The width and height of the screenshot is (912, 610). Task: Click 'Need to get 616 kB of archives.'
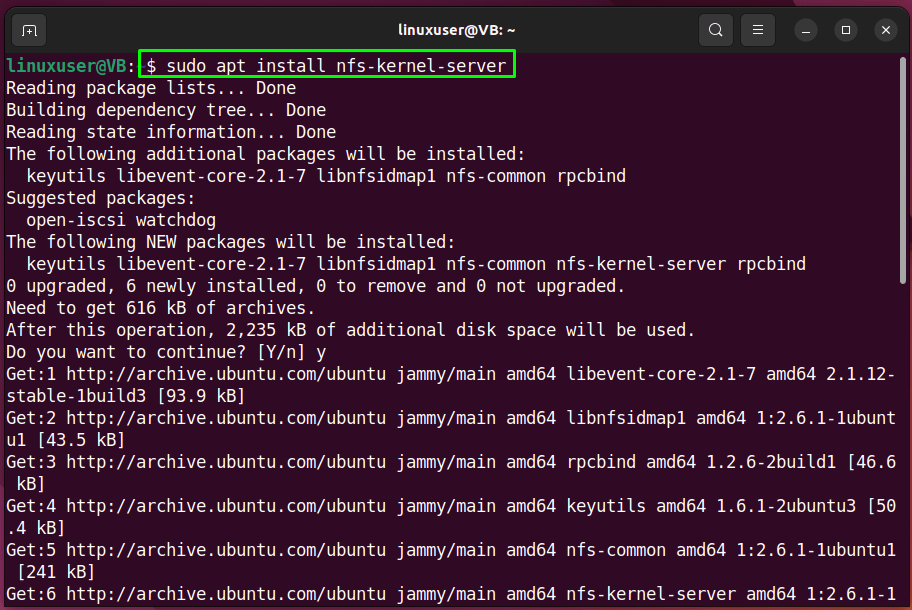click(x=161, y=308)
